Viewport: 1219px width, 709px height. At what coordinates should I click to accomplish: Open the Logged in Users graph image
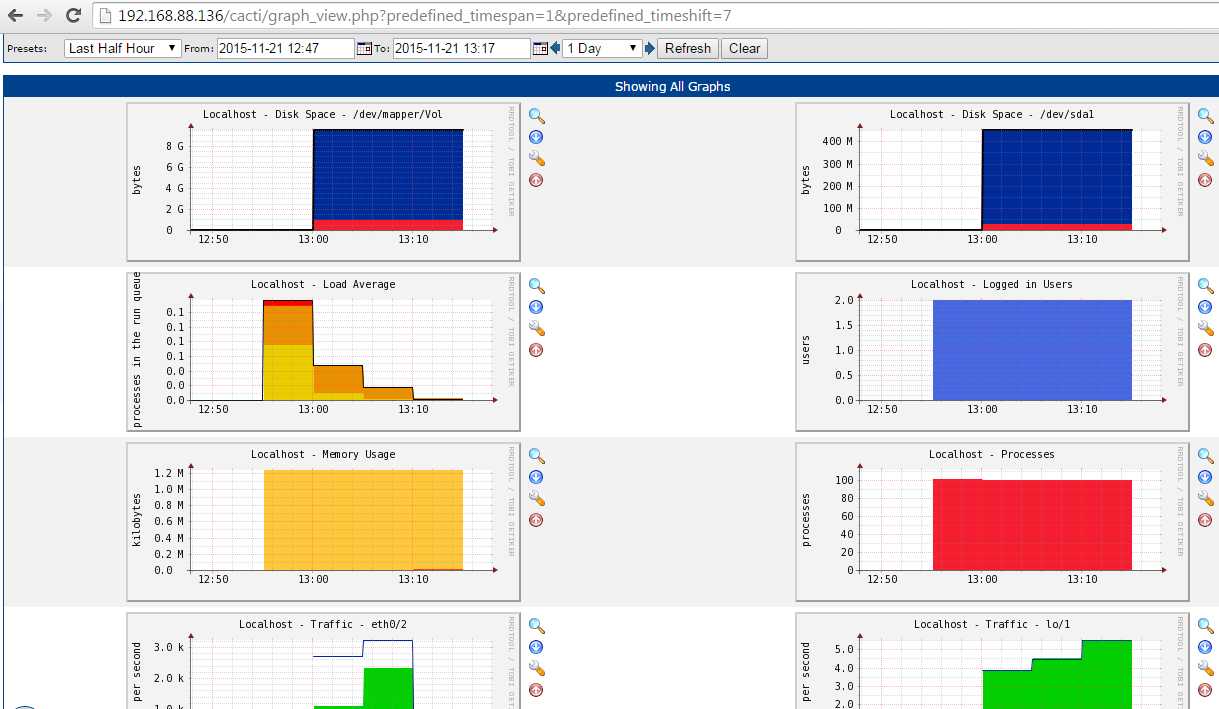pos(992,351)
